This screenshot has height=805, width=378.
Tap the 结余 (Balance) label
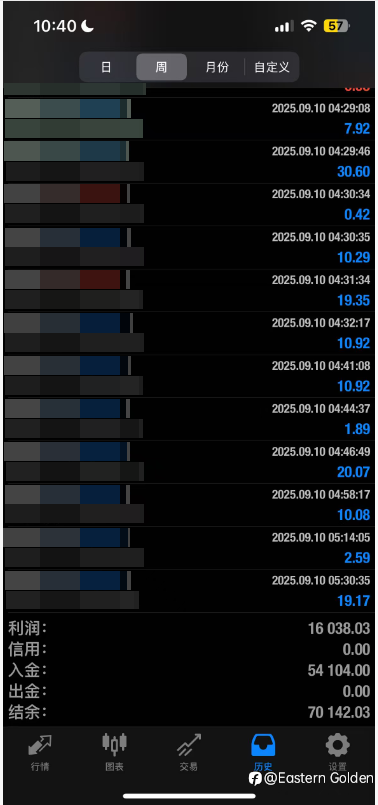pos(27,713)
